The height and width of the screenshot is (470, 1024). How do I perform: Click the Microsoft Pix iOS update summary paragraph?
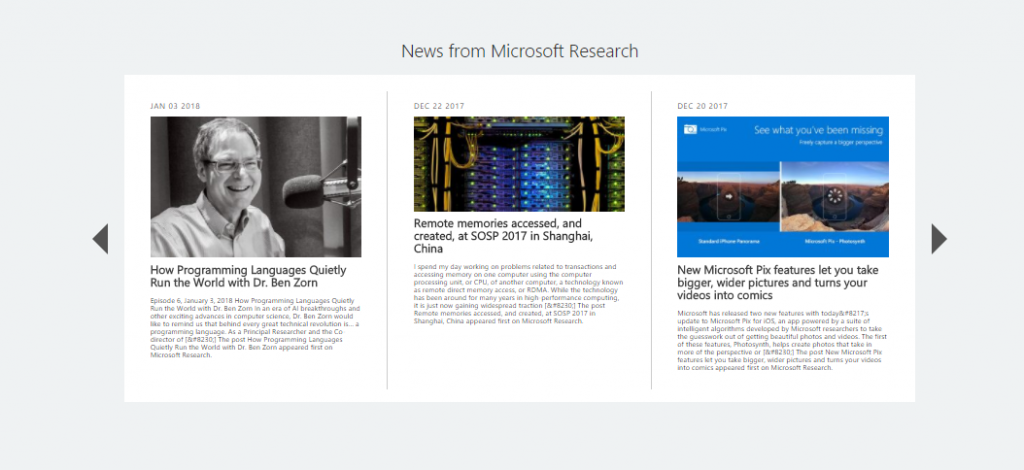(781, 340)
